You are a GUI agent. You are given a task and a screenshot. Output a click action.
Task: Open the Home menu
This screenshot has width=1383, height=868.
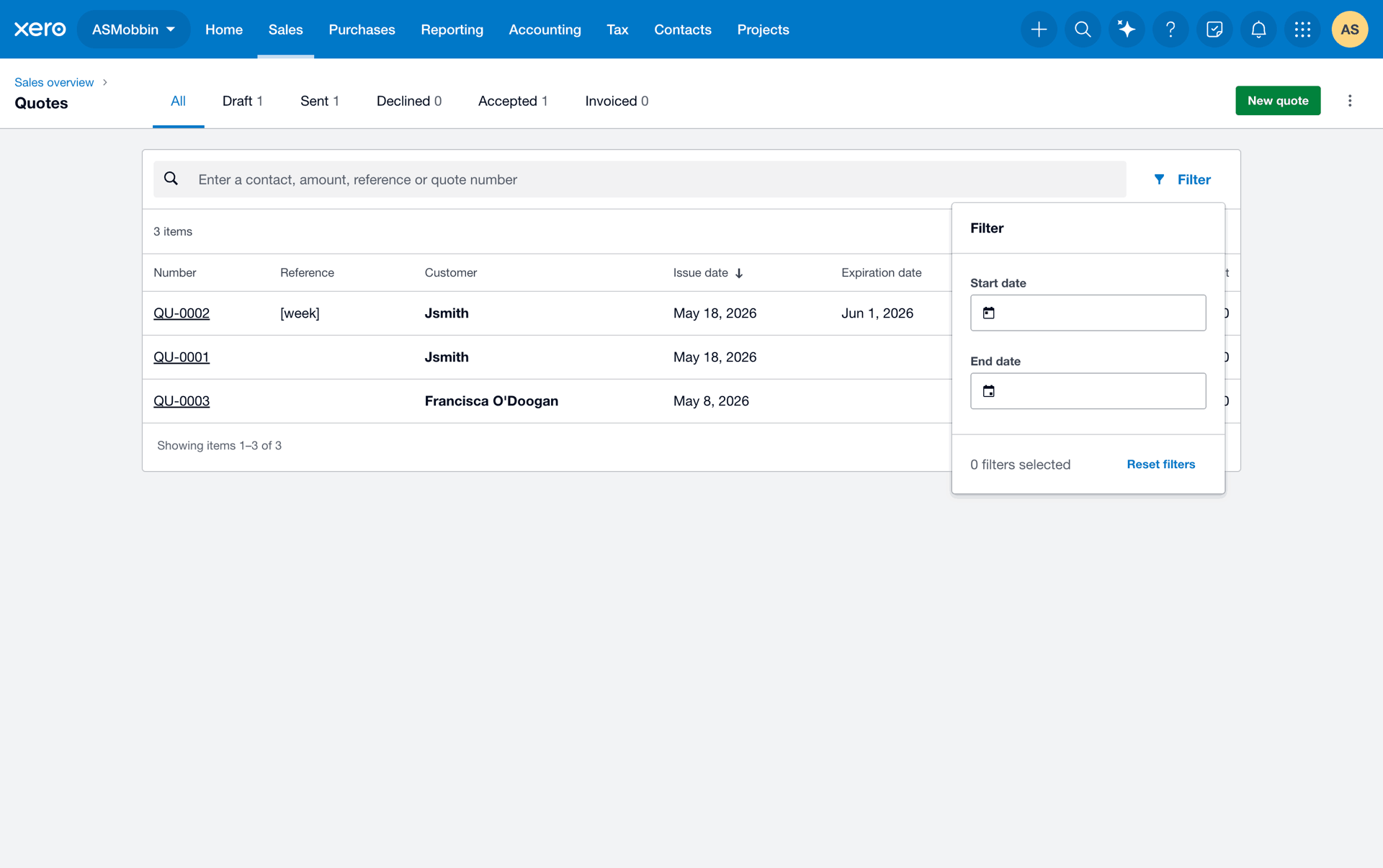[224, 30]
